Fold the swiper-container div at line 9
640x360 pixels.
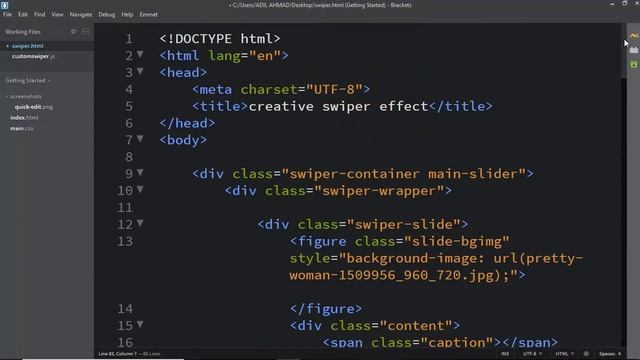coord(140,173)
